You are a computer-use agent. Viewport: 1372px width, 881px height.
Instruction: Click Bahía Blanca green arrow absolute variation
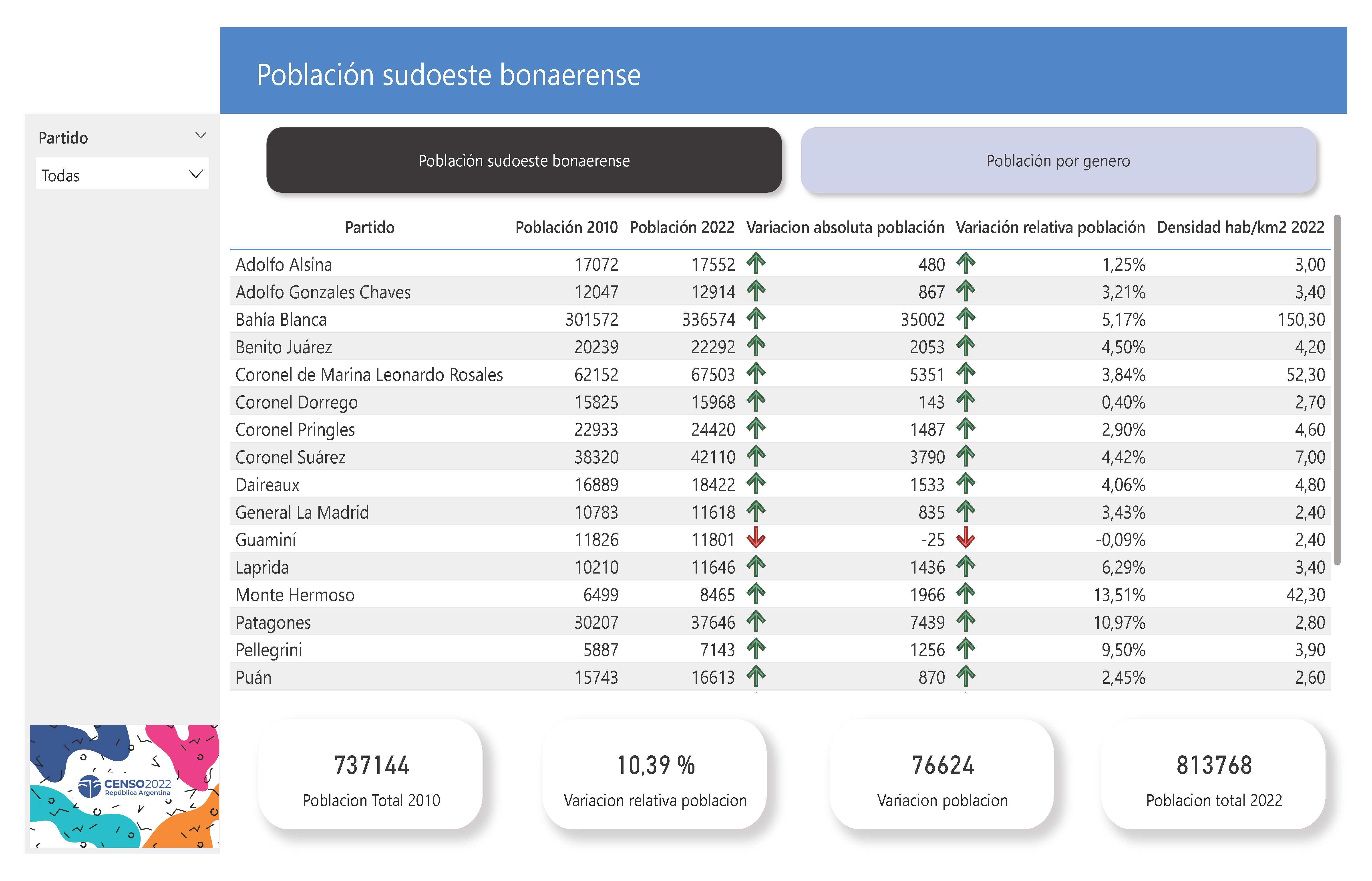(x=756, y=318)
